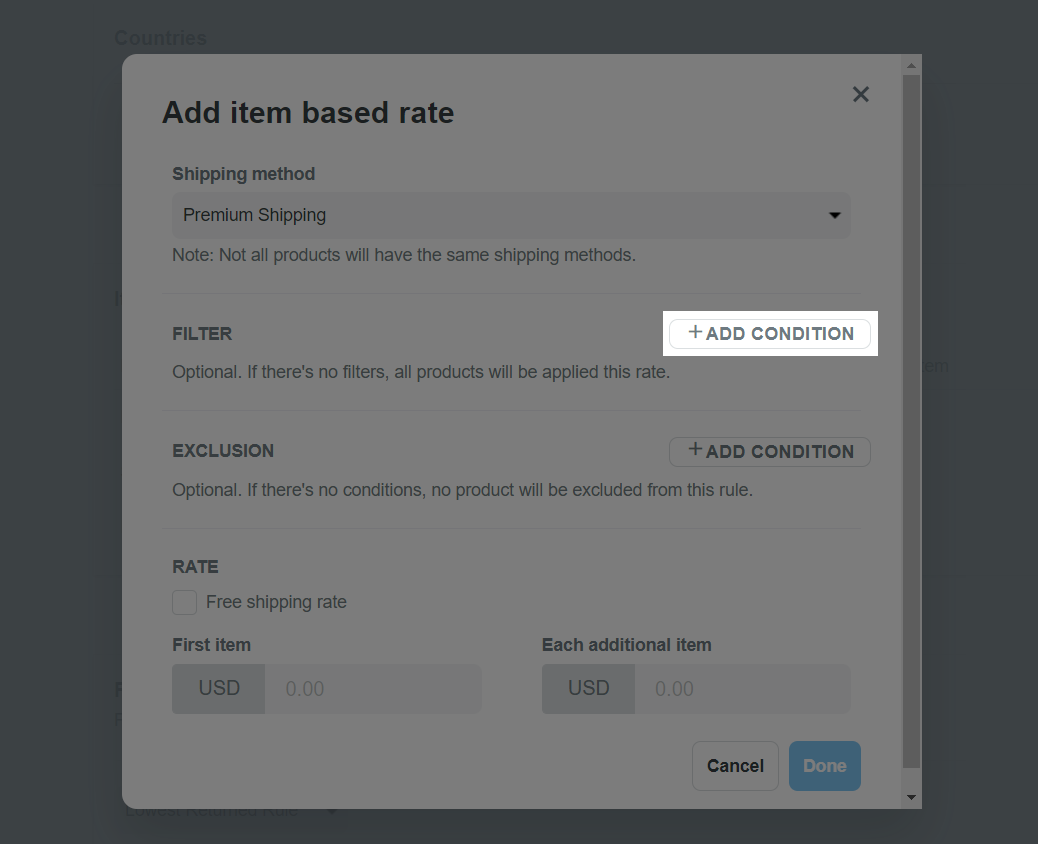
Task: Open the Shipping method dropdown
Action: point(511,215)
